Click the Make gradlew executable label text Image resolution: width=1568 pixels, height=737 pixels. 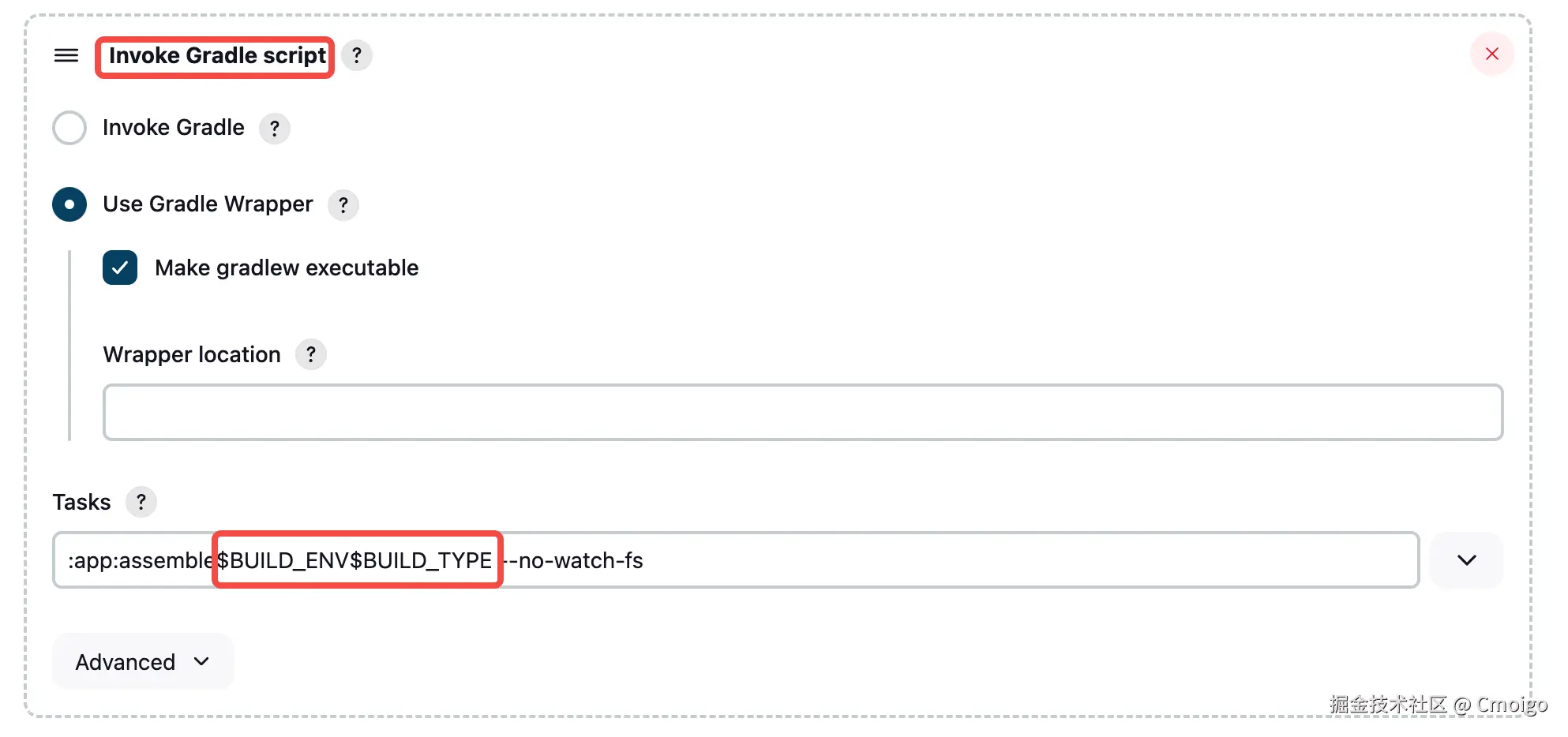[x=287, y=268]
